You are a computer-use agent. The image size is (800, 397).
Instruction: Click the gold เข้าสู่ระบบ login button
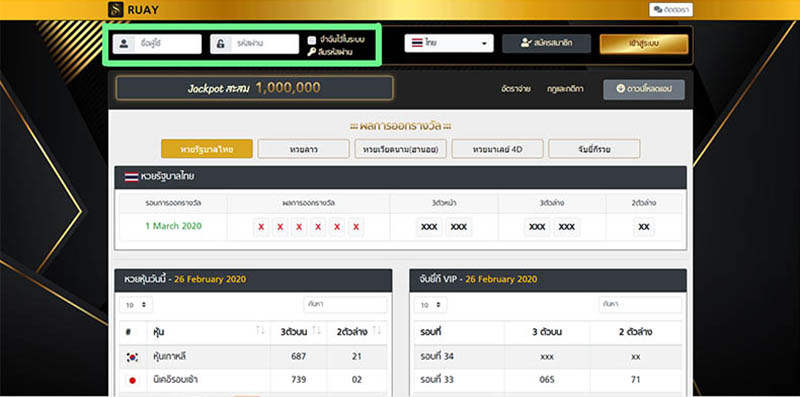[x=644, y=44]
